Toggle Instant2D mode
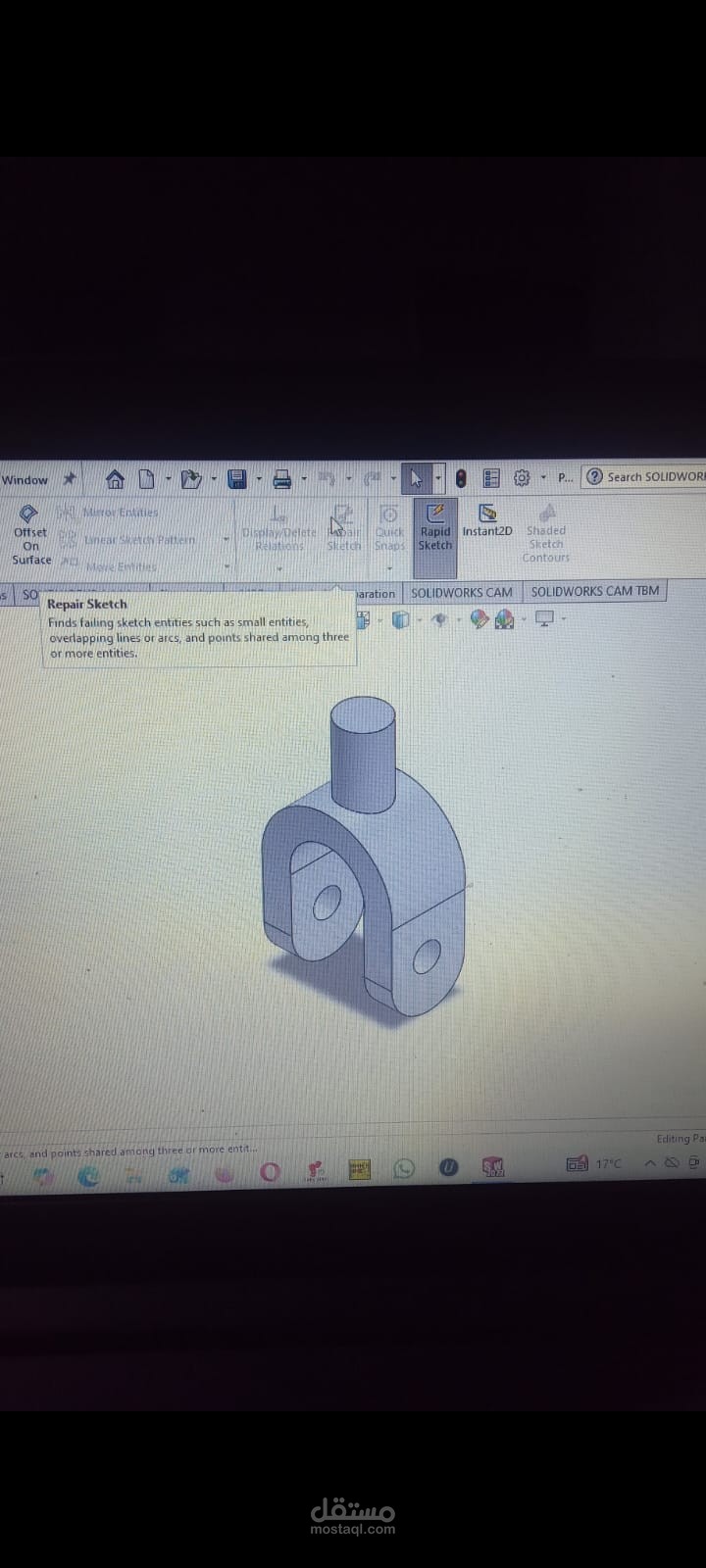Screen dimensions: 706x1568 [487, 520]
